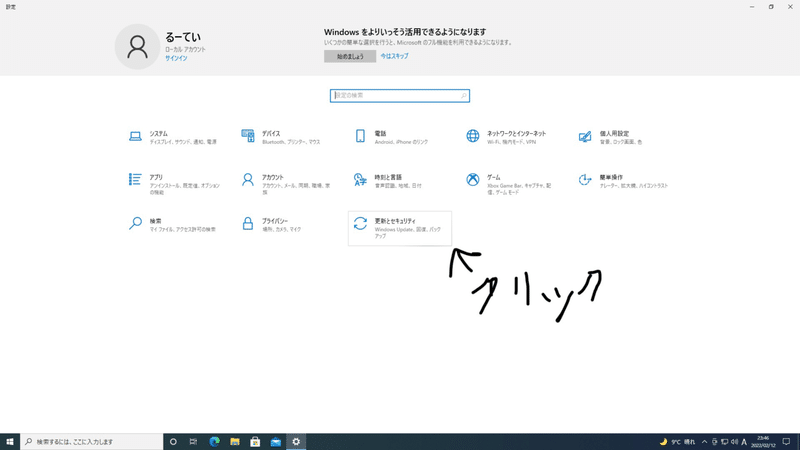
Task: Open the アカウント settings category
Action: 287,184
